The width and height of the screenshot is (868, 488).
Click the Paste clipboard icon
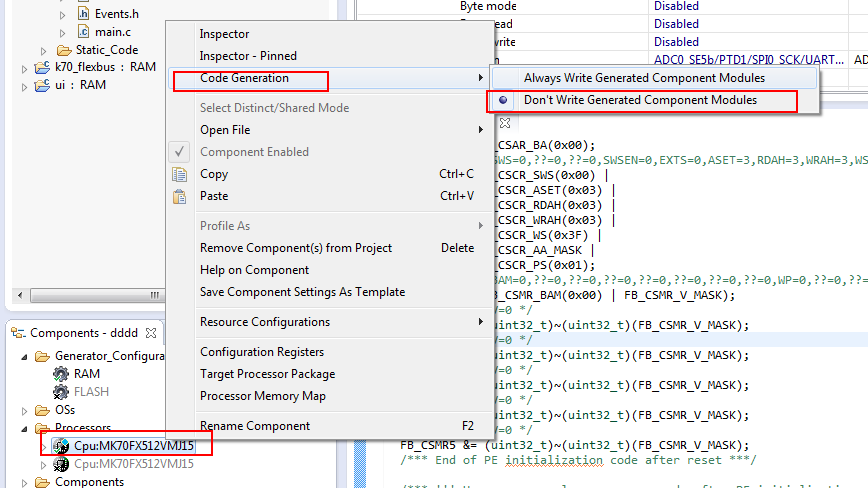tap(179, 196)
